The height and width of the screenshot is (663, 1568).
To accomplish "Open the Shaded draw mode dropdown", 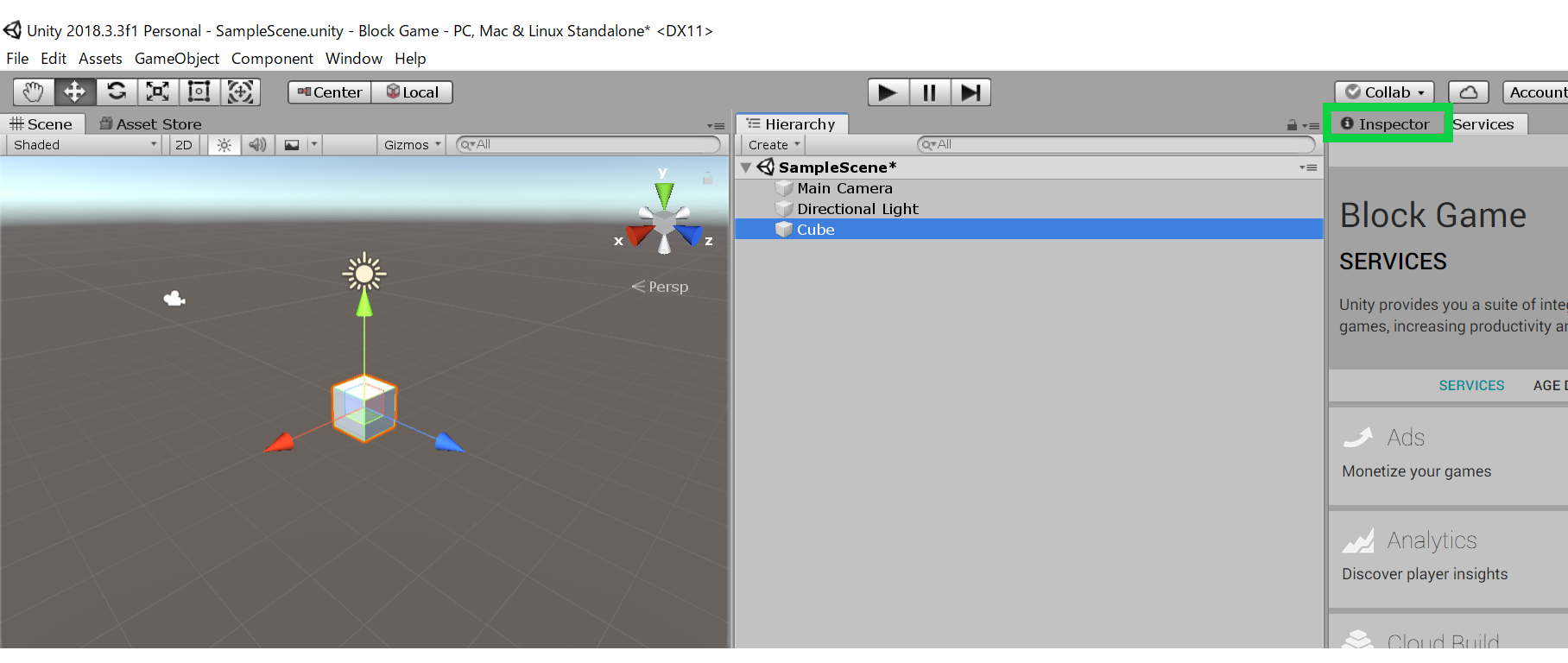I will click(85, 145).
